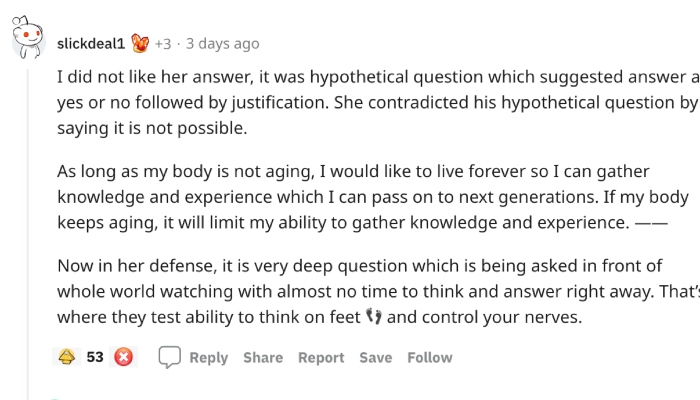Reply to slickdeal1's comment
The image size is (700, 400).
208,358
